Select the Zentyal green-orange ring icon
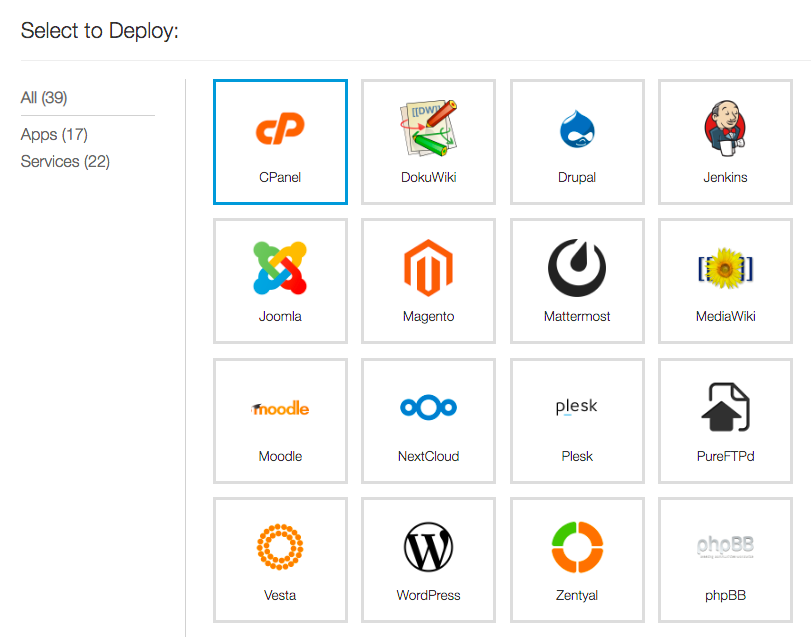Screen dimensions: 811x637 [577, 547]
